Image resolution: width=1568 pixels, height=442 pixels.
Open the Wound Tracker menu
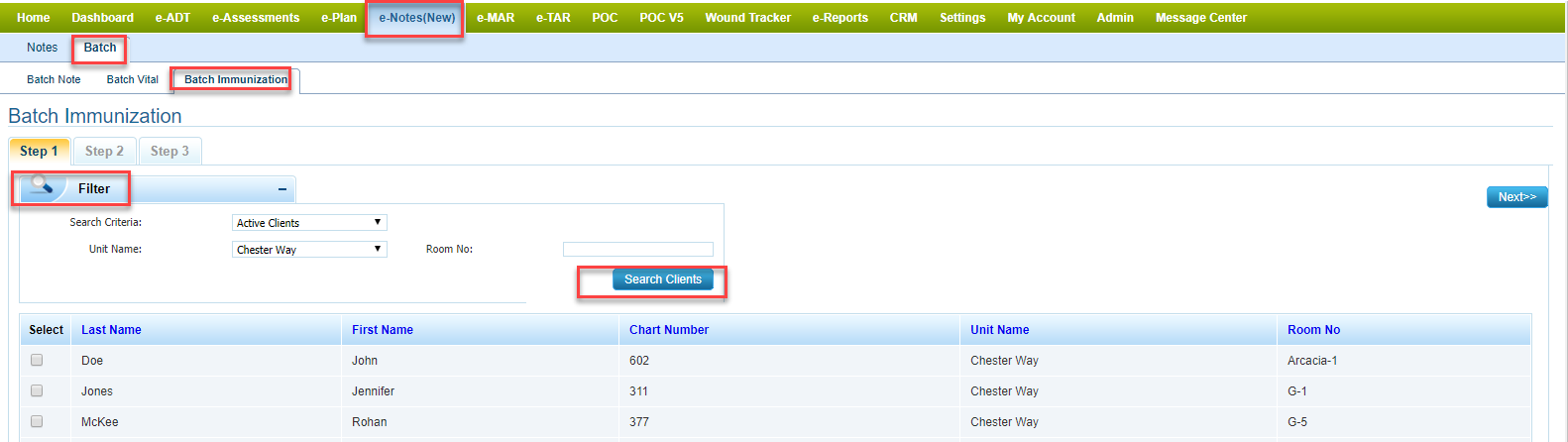pyautogui.click(x=747, y=18)
